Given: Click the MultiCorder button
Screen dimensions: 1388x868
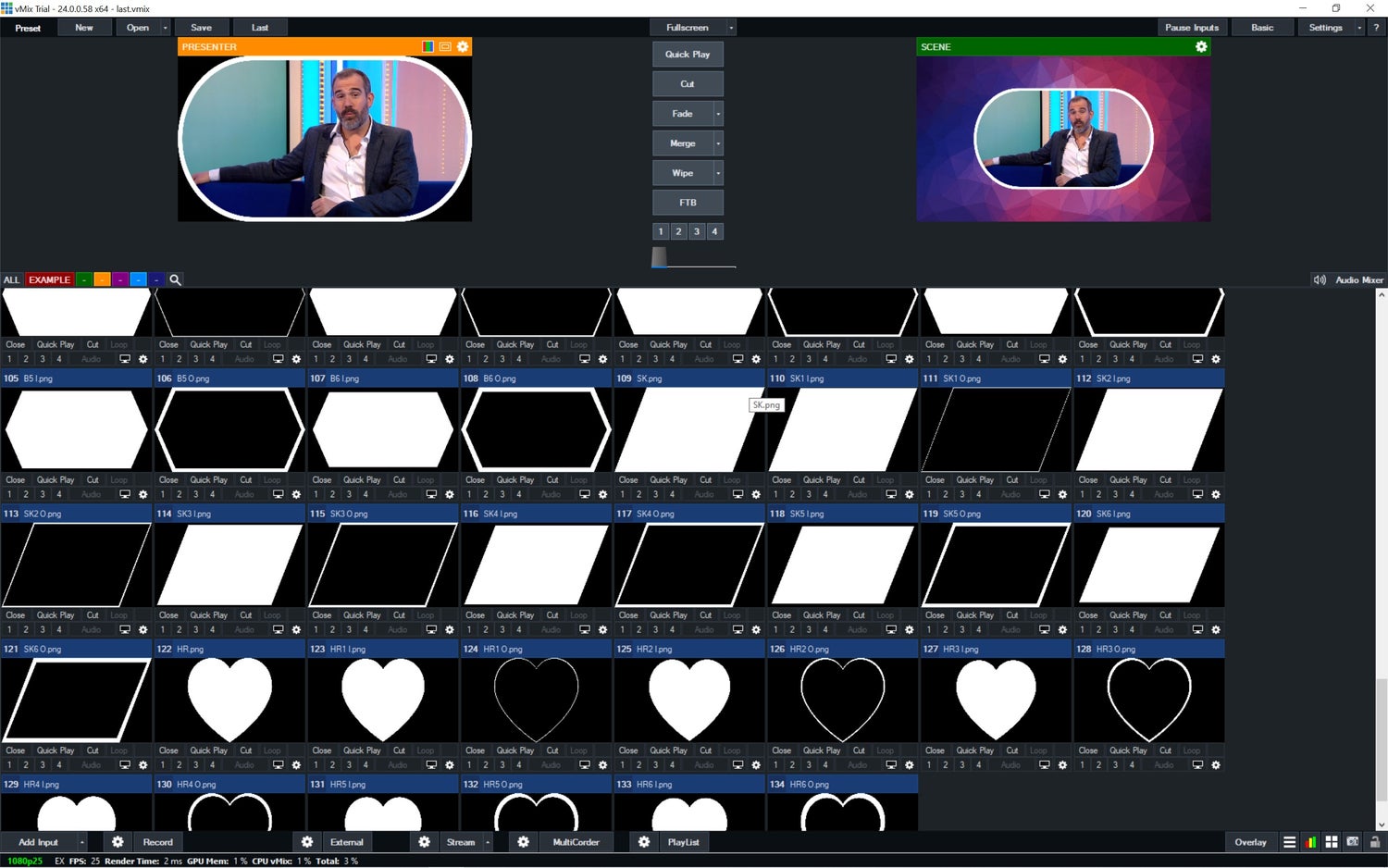Looking at the screenshot, I should tap(576, 842).
